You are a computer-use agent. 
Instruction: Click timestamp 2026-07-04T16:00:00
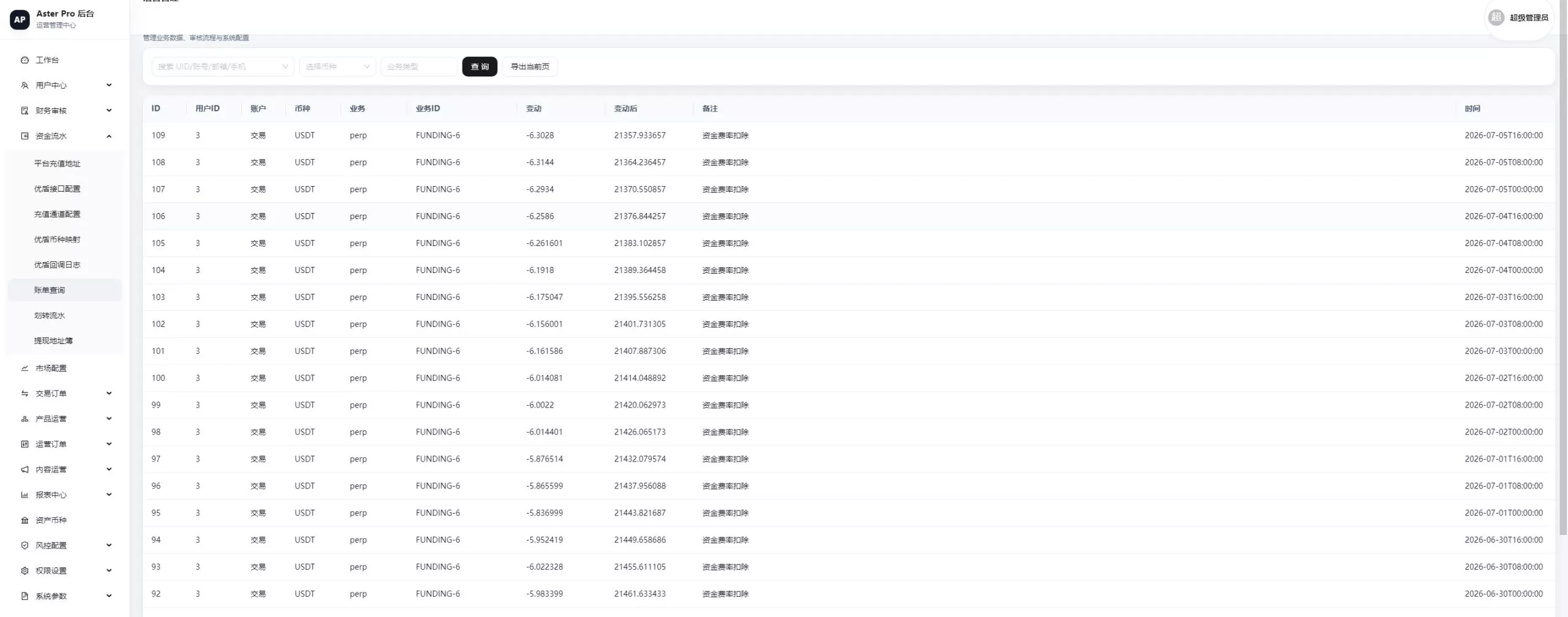[1504, 216]
